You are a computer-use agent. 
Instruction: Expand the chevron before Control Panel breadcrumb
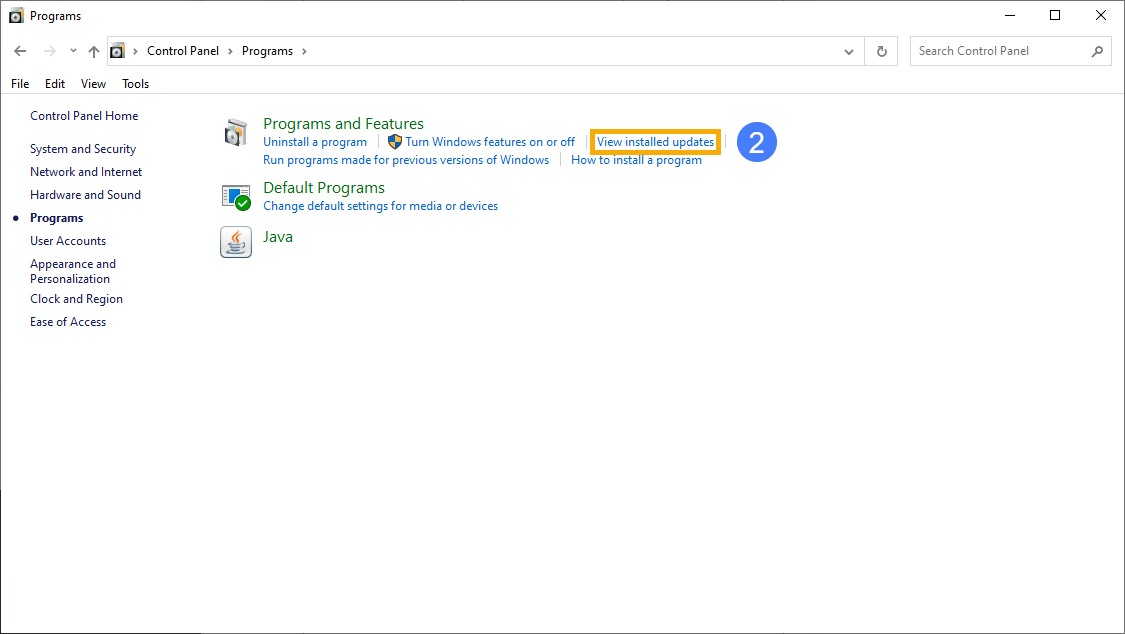[135, 51]
